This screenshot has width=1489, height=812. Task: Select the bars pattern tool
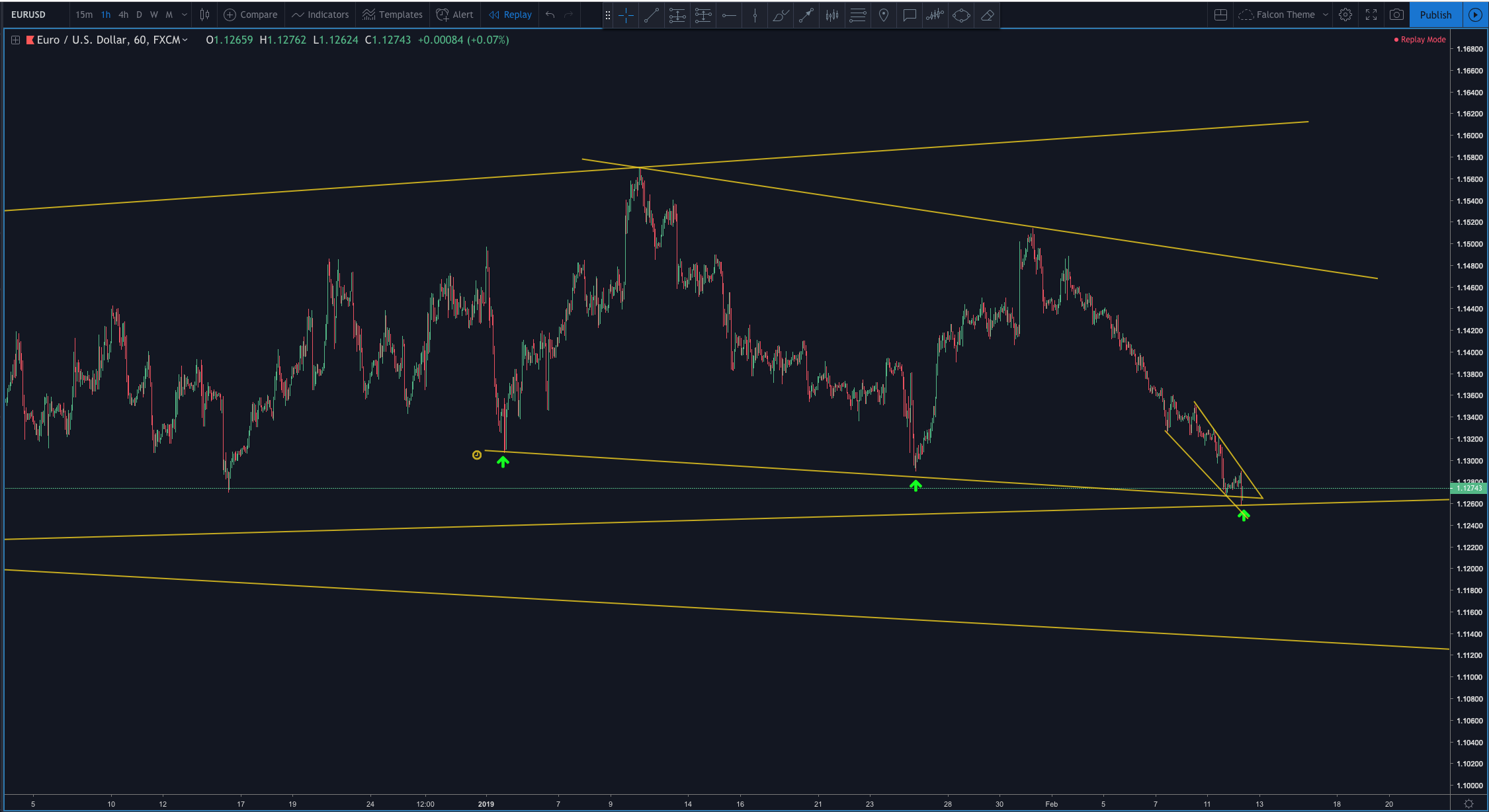point(832,15)
